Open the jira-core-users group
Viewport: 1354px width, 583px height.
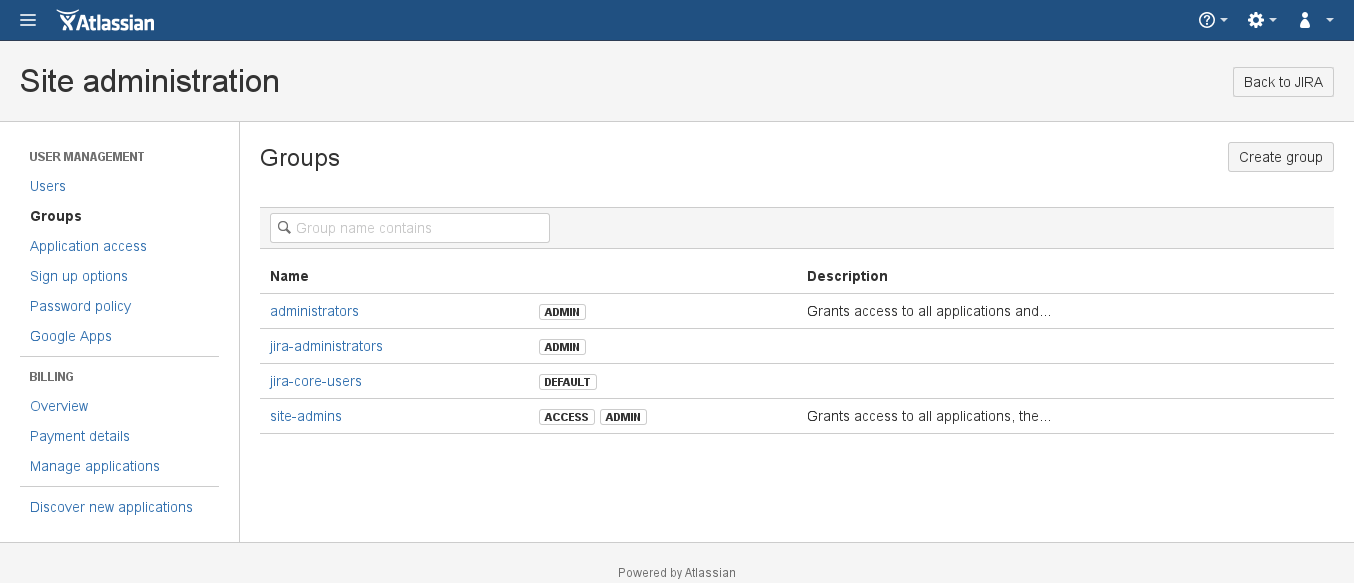(x=315, y=381)
